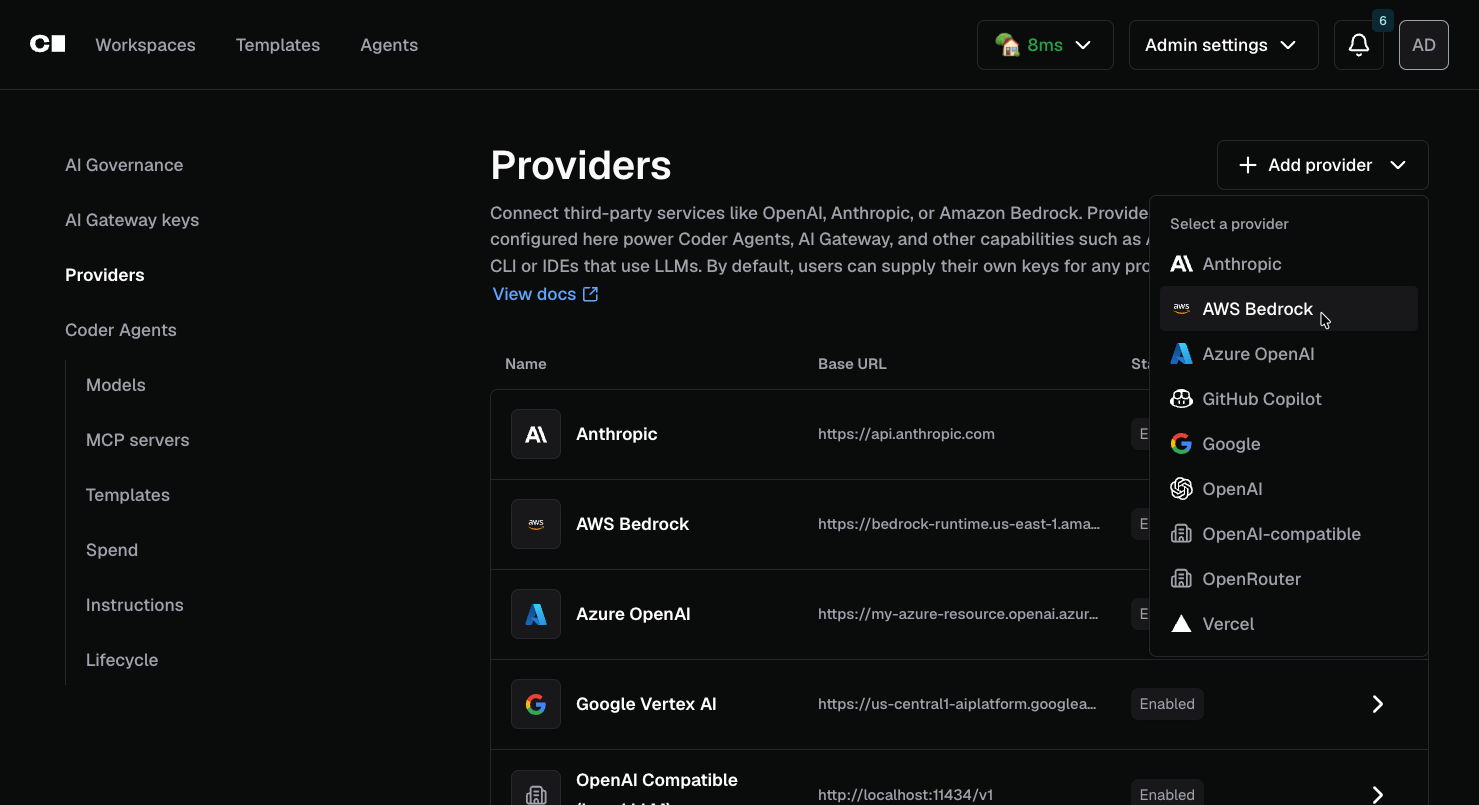The height and width of the screenshot is (805, 1479).
Task: Click the plus icon in Add provider
Action: [1247, 165]
